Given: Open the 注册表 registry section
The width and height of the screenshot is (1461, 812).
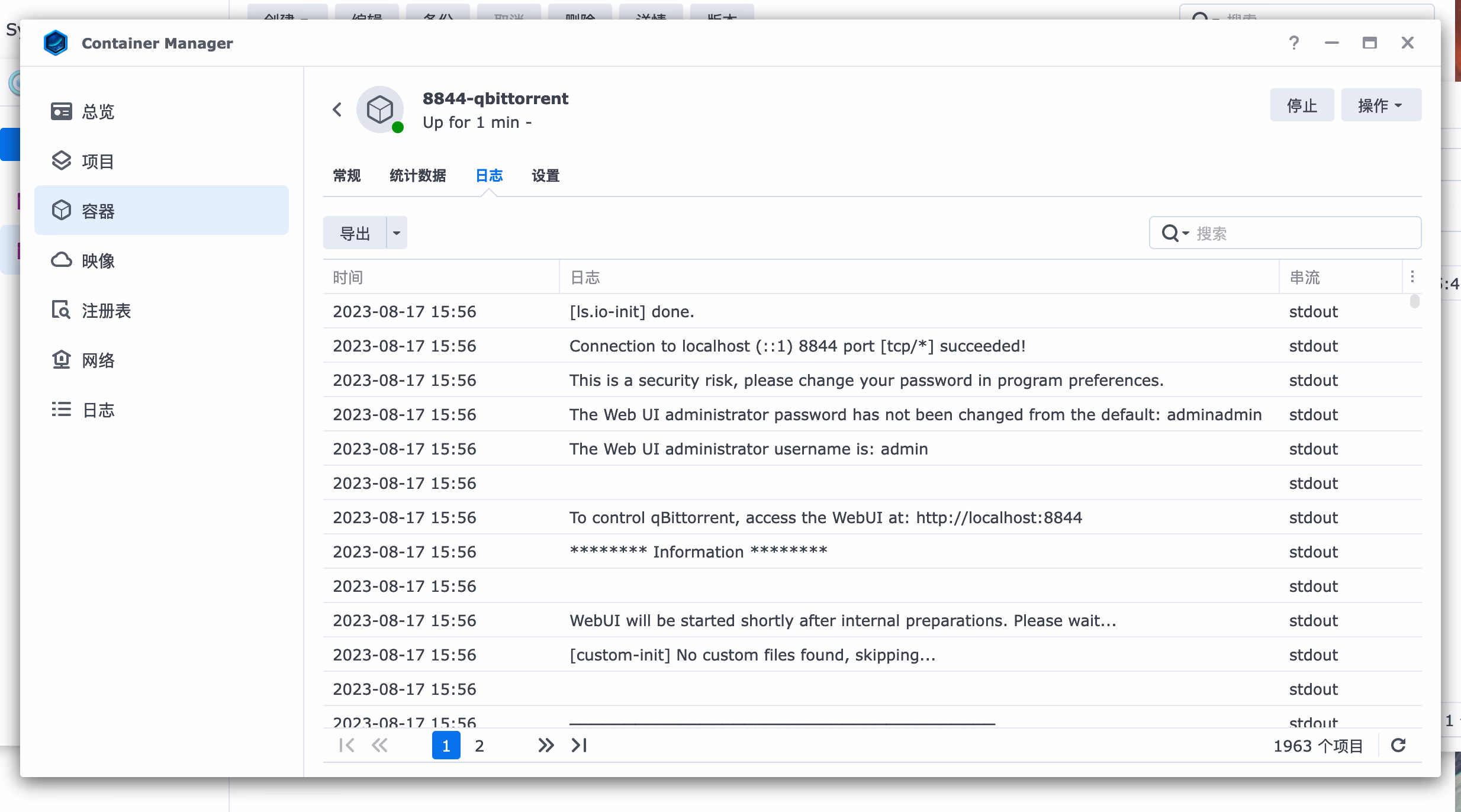Looking at the screenshot, I should coord(105,310).
